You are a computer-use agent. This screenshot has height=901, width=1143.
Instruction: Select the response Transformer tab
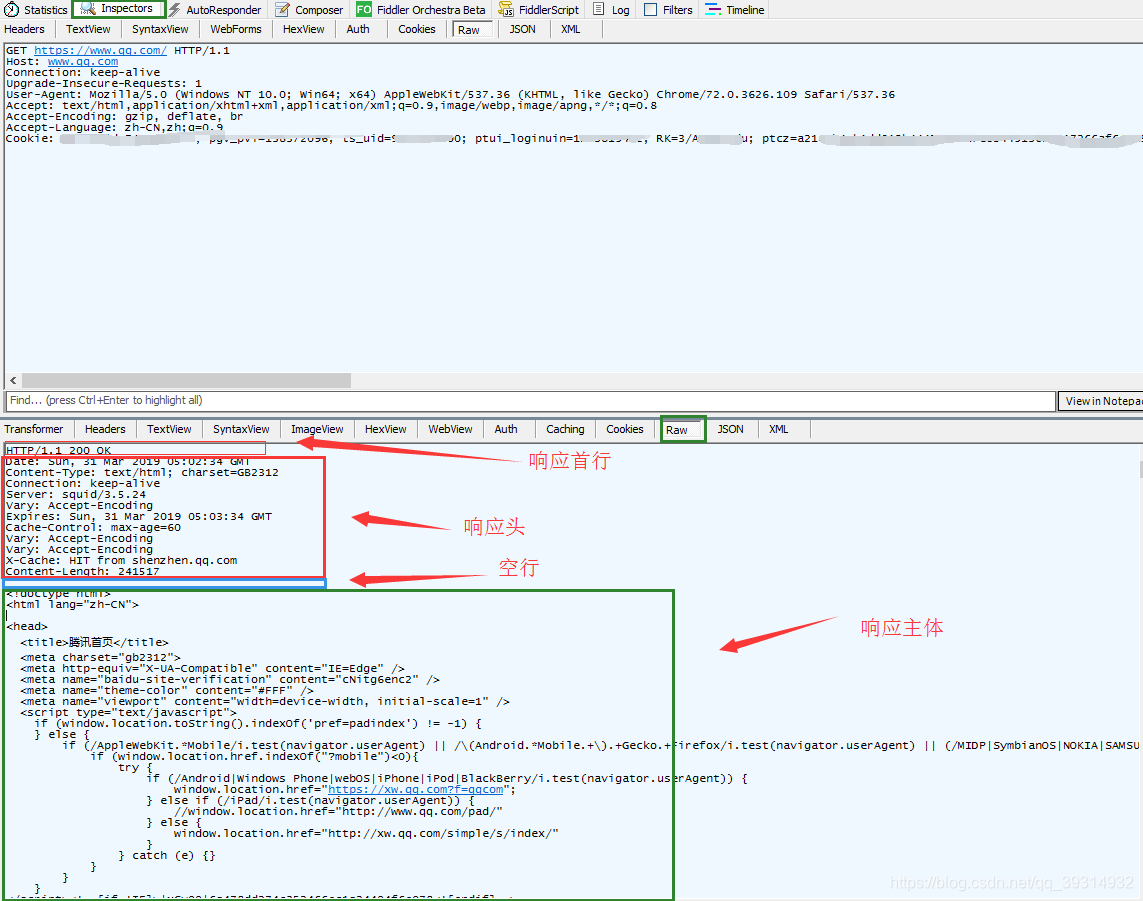tap(34, 429)
